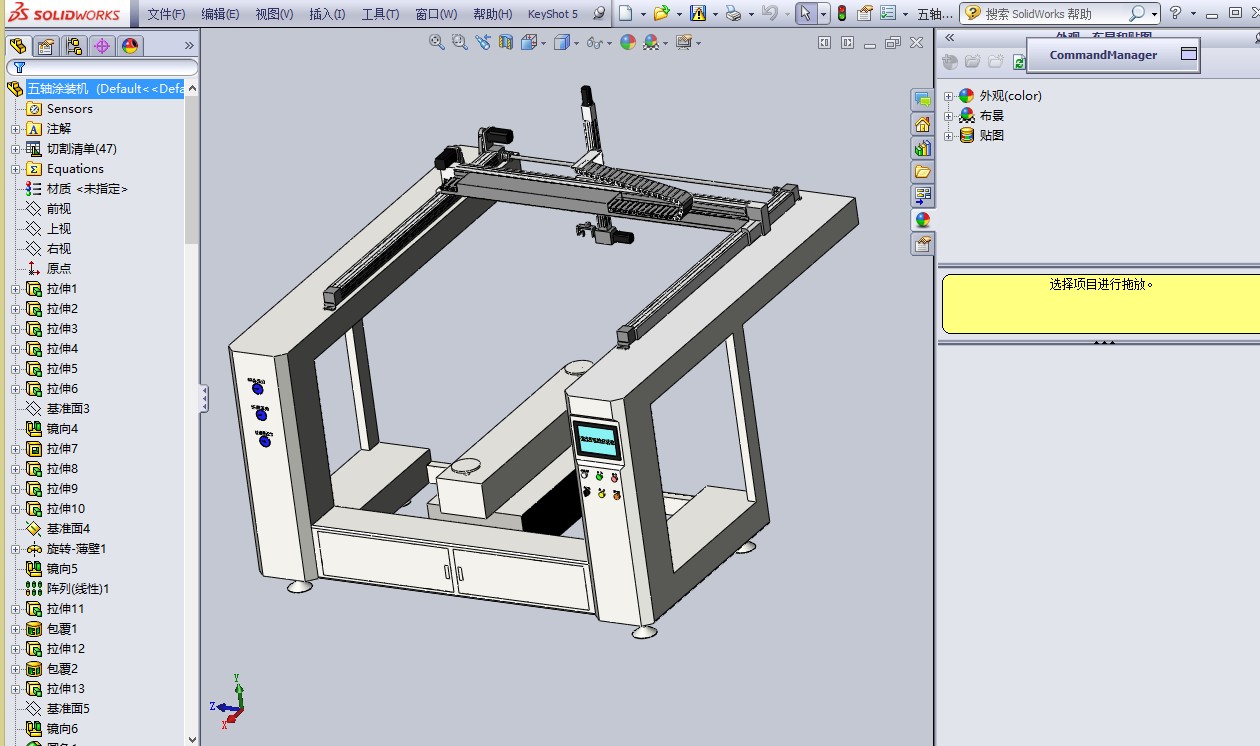Click the CommandManager floating button
This screenshot has width=1260, height=746.
pos(1103,55)
